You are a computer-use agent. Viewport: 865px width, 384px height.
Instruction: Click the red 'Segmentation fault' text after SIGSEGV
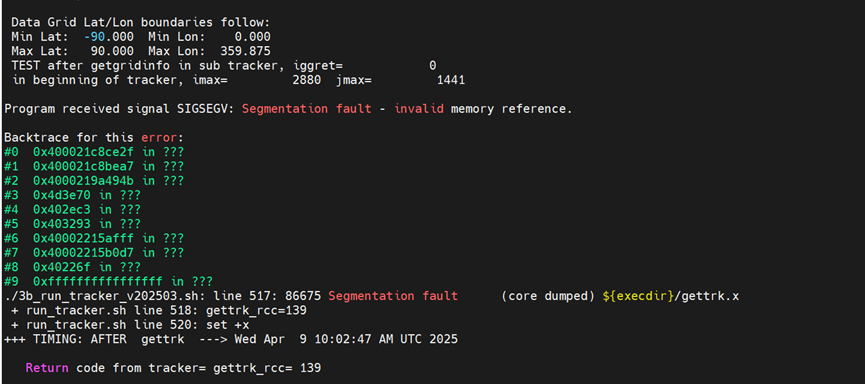tap(306, 109)
